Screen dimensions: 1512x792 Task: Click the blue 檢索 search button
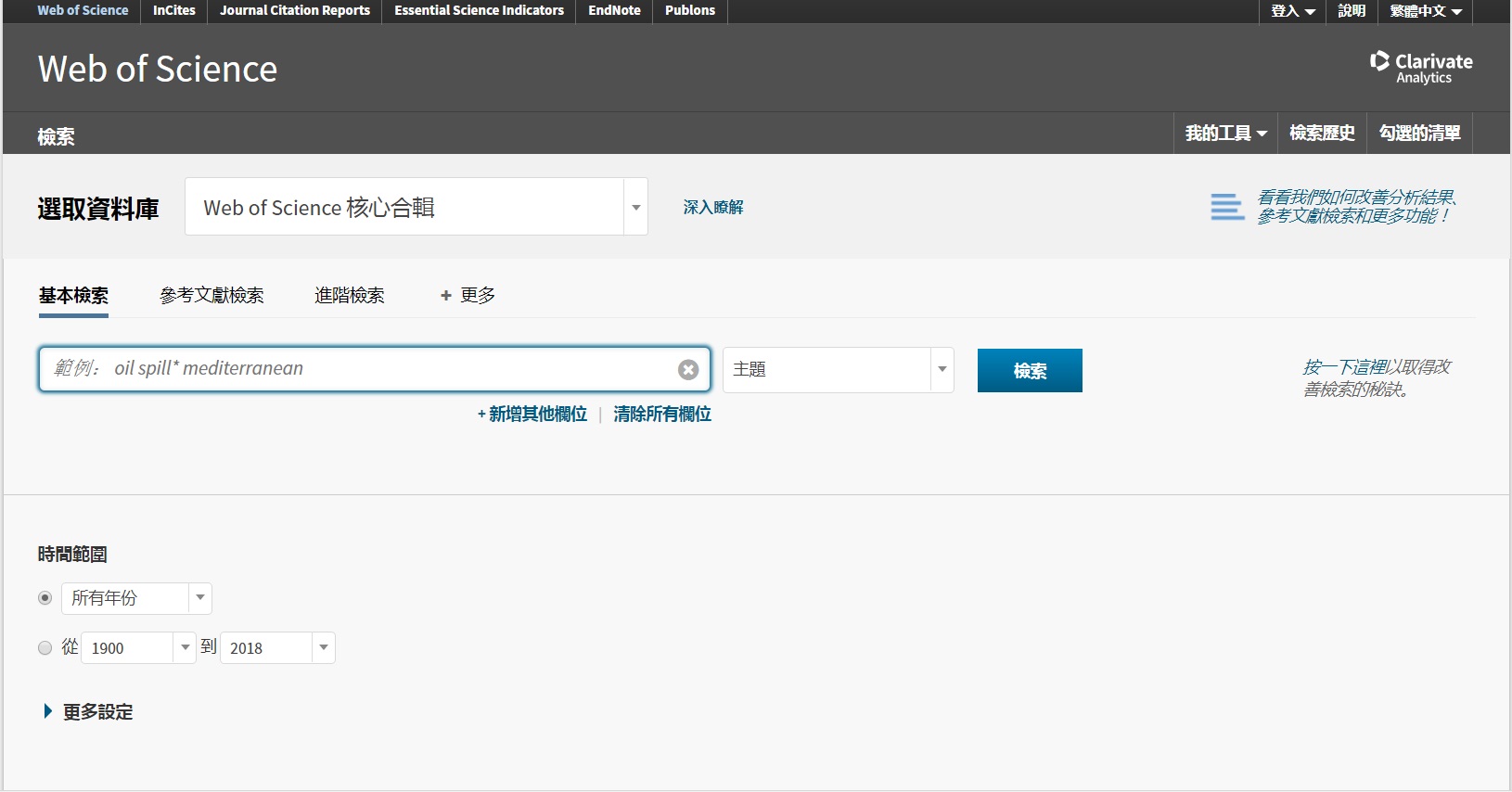pyautogui.click(x=1030, y=370)
